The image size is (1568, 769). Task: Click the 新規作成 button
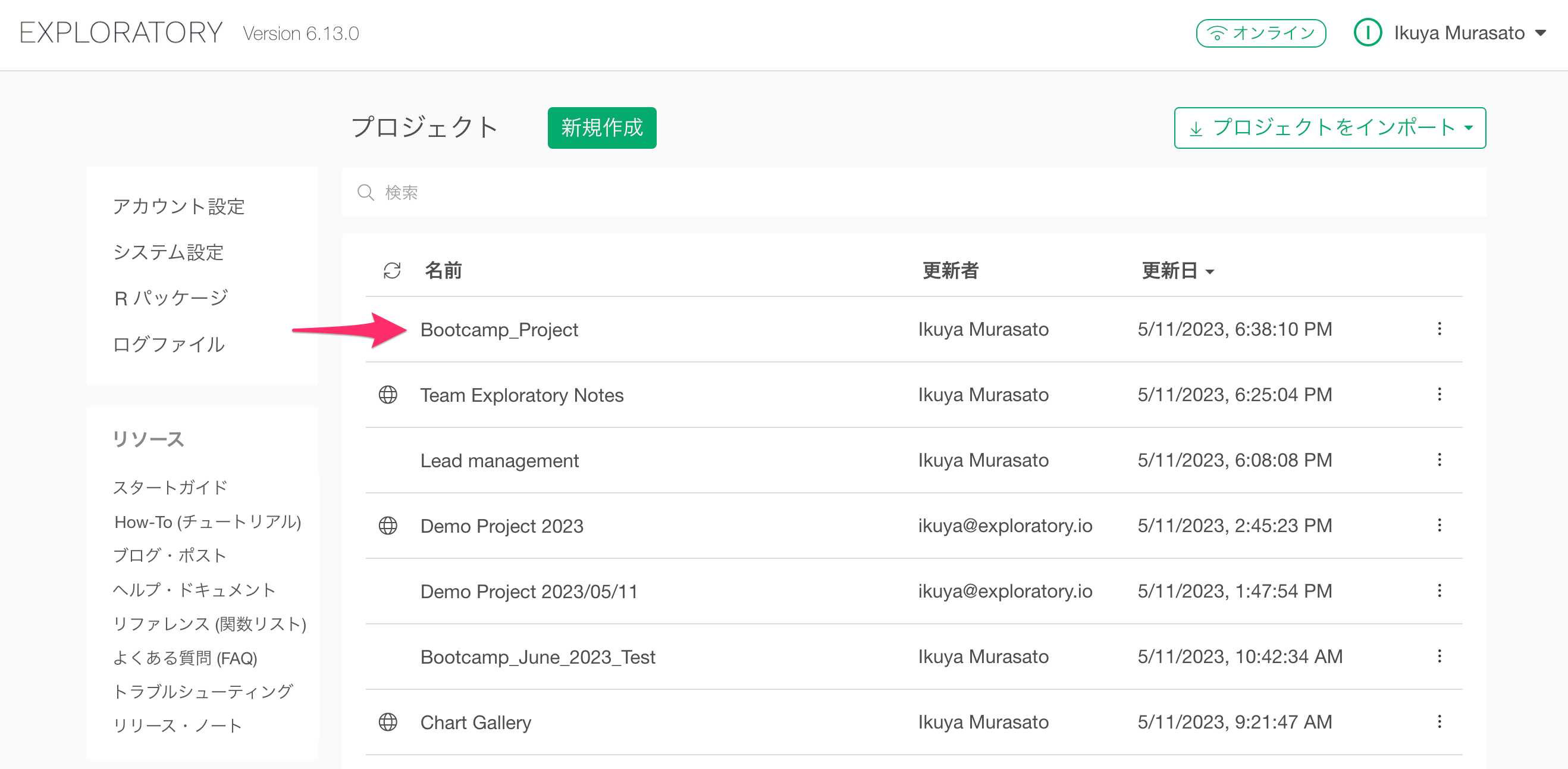click(x=601, y=128)
